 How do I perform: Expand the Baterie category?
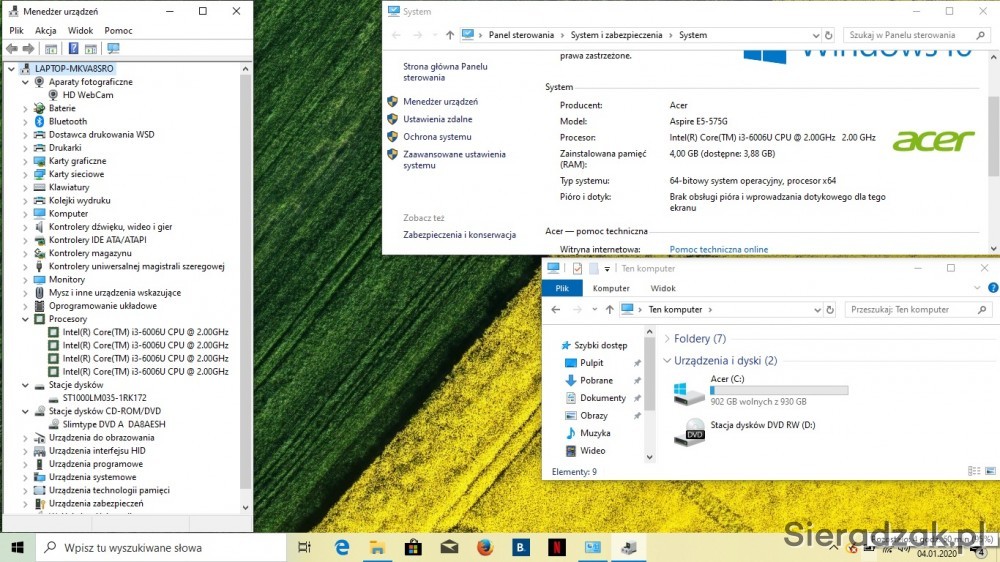[26, 108]
